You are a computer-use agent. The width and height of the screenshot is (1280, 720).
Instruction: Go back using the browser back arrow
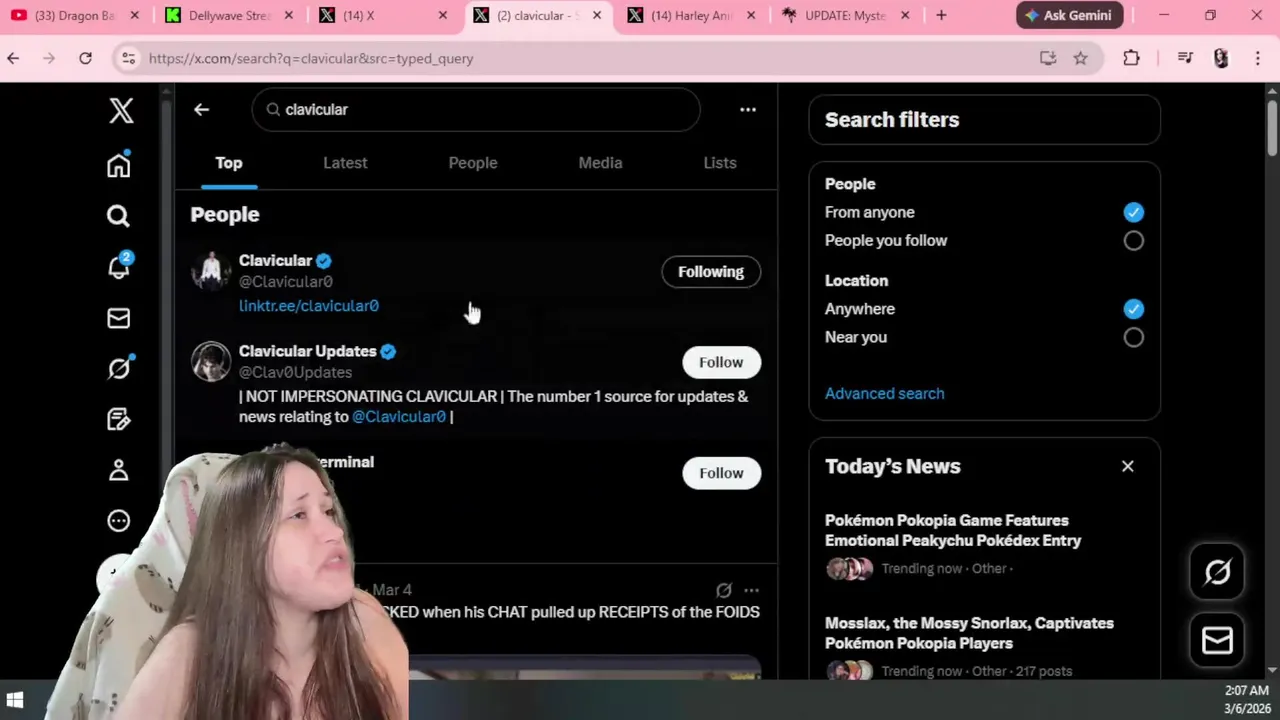point(13,58)
